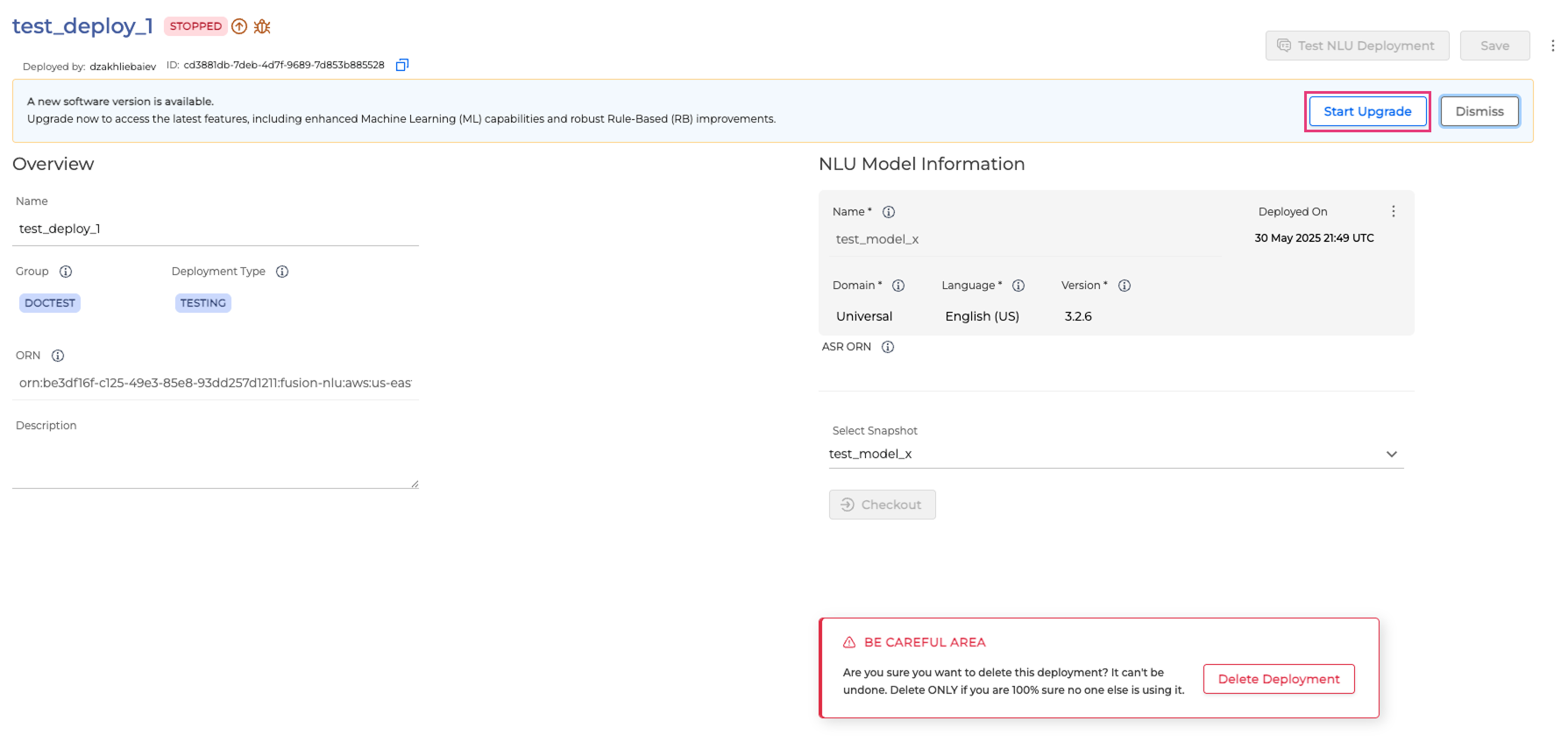Show Domain info tooltip icon
The width and height of the screenshot is (1568, 749).
(898, 286)
